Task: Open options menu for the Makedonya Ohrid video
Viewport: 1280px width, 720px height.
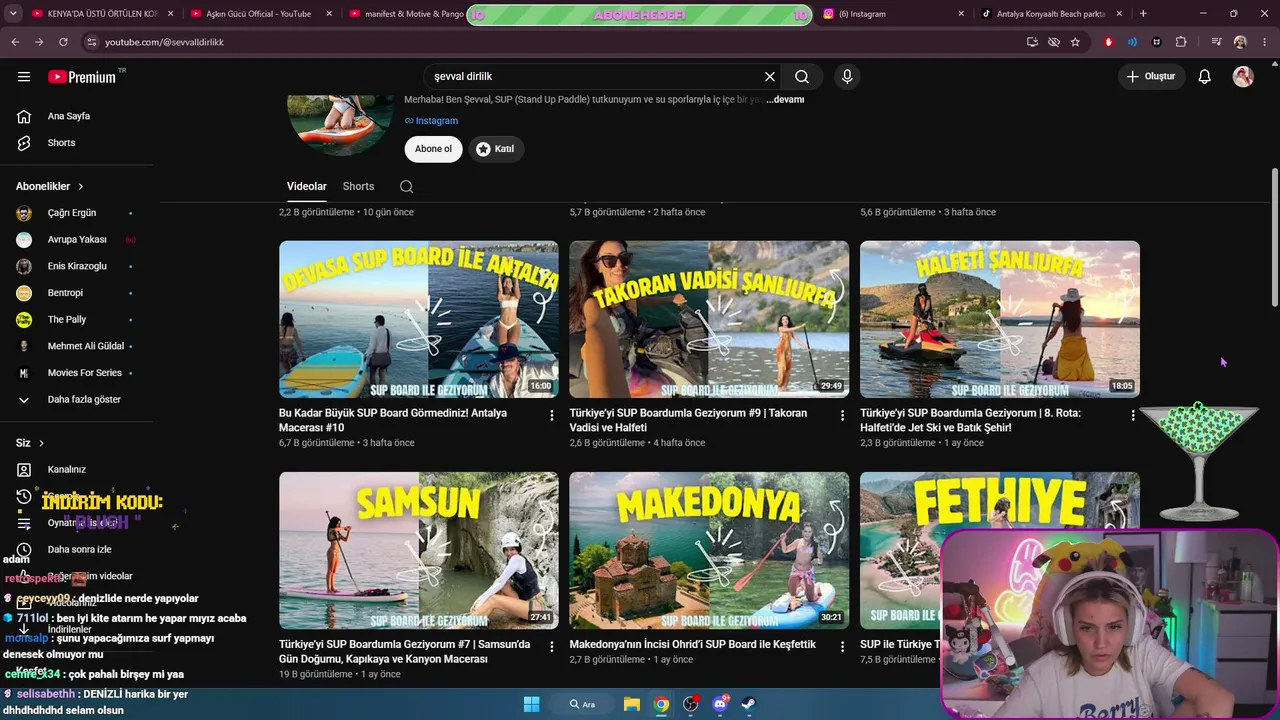Action: pyautogui.click(x=842, y=647)
